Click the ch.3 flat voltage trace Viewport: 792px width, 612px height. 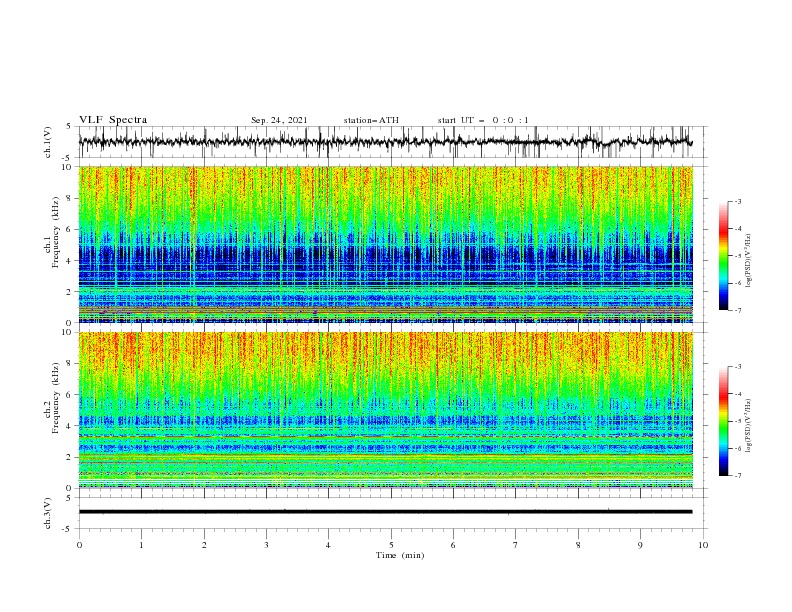click(x=385, y=512)
